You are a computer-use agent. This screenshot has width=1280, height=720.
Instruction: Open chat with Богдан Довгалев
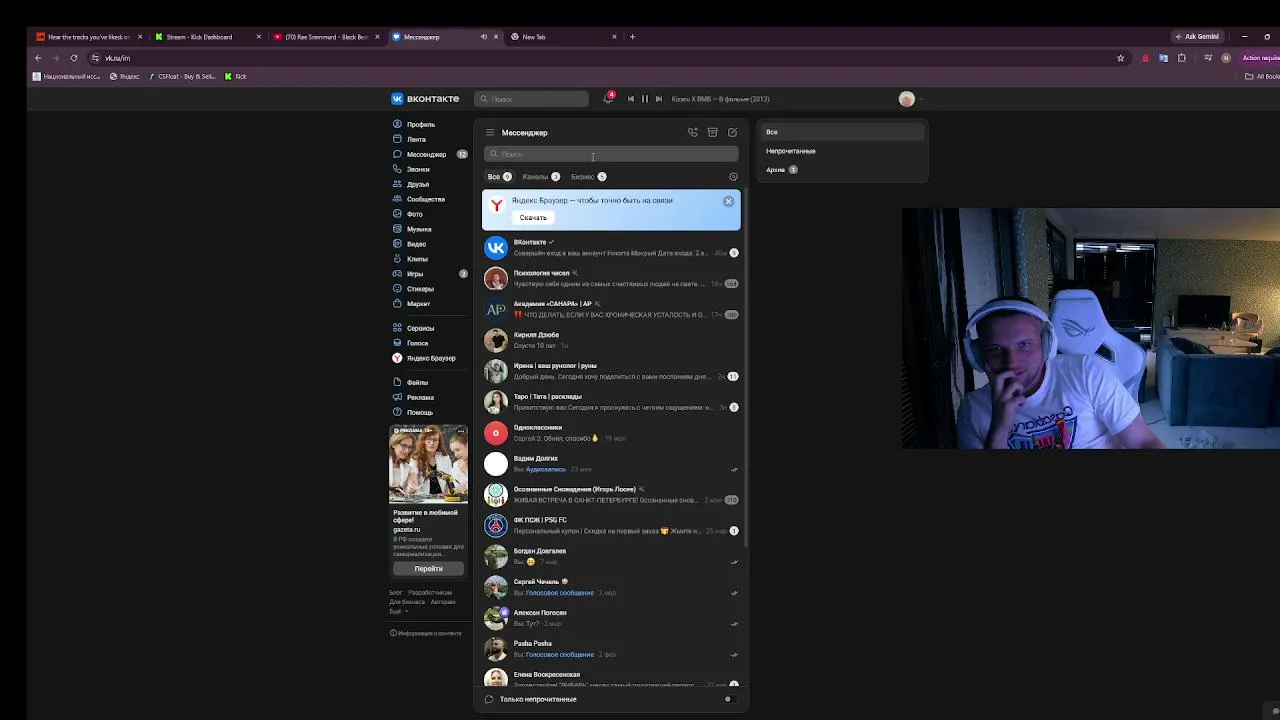click(x=611, y=556)
